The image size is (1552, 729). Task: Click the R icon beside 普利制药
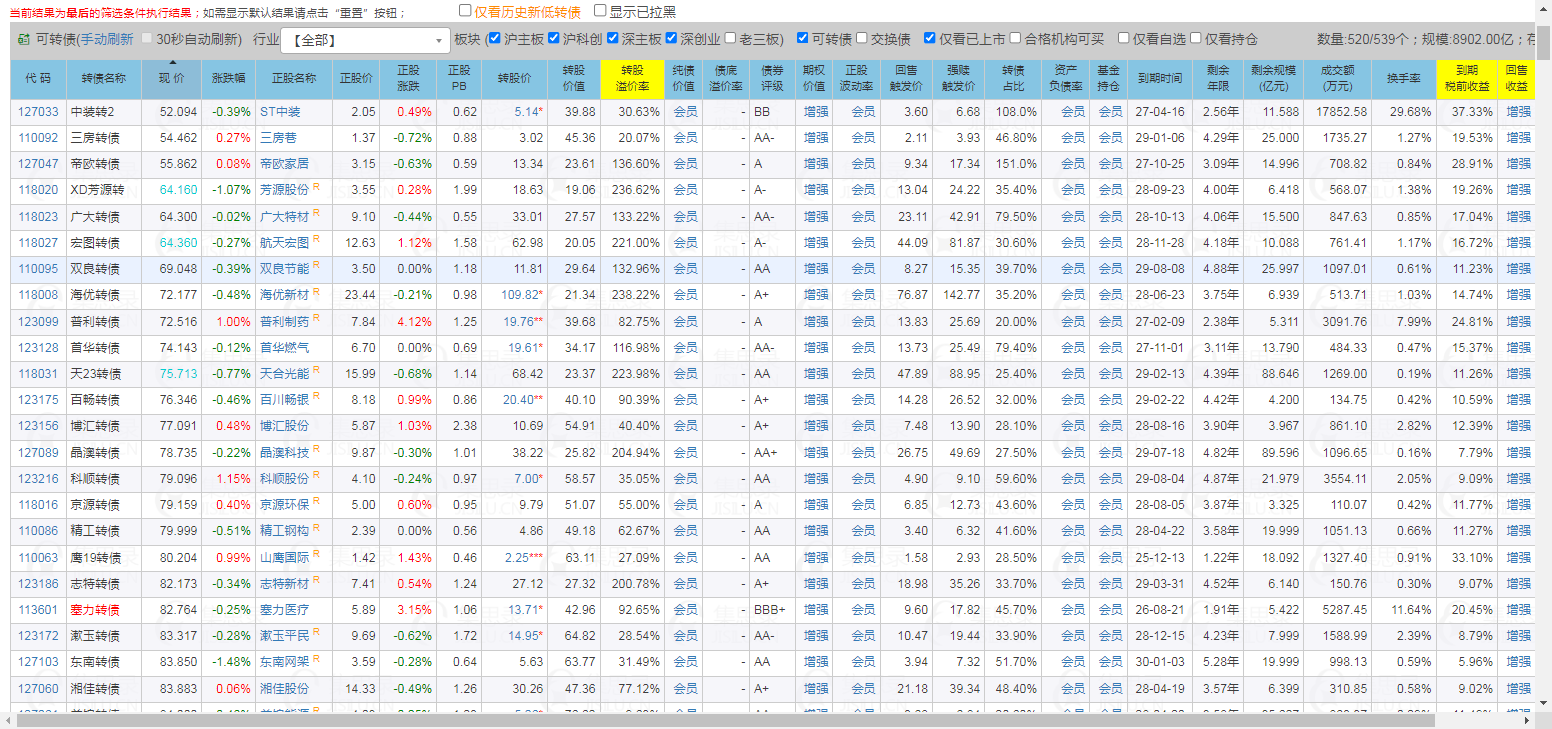(x=317, y=318)
